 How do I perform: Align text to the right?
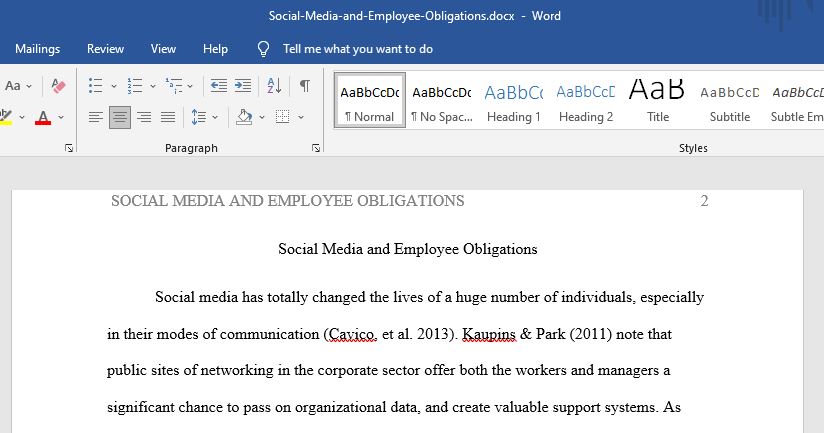coord(144,117)
